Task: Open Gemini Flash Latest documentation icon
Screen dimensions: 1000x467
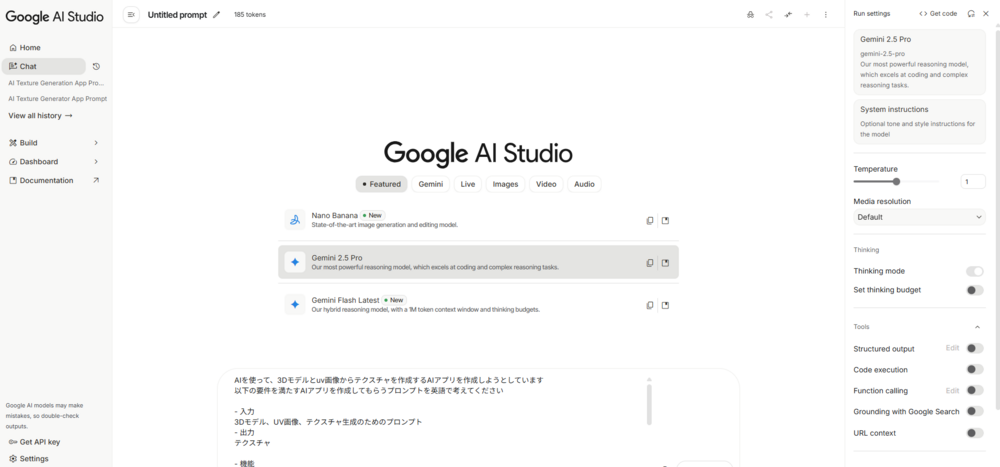Action: [x=665, y=305]
